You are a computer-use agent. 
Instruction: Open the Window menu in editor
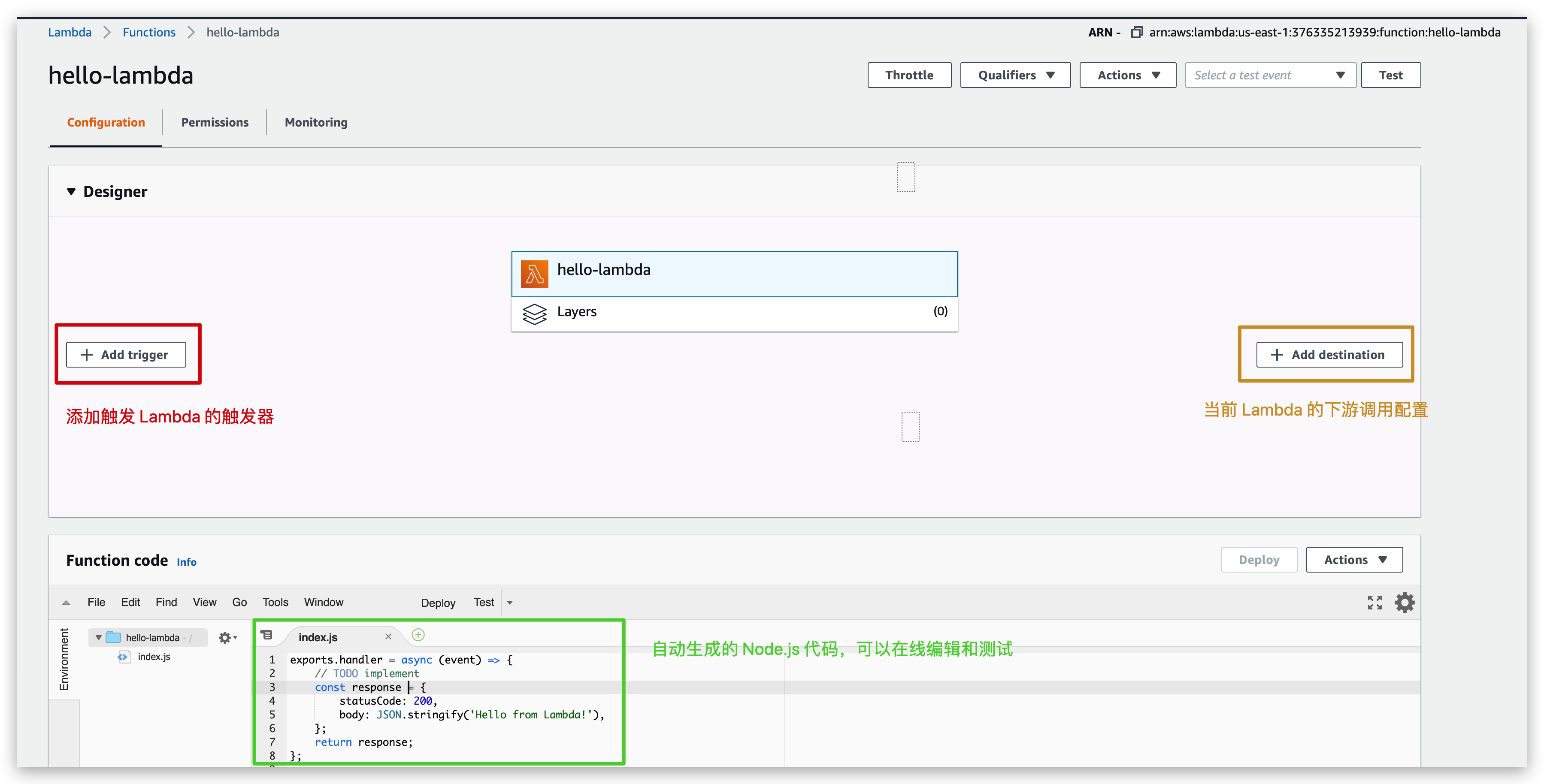coord(324,603)
